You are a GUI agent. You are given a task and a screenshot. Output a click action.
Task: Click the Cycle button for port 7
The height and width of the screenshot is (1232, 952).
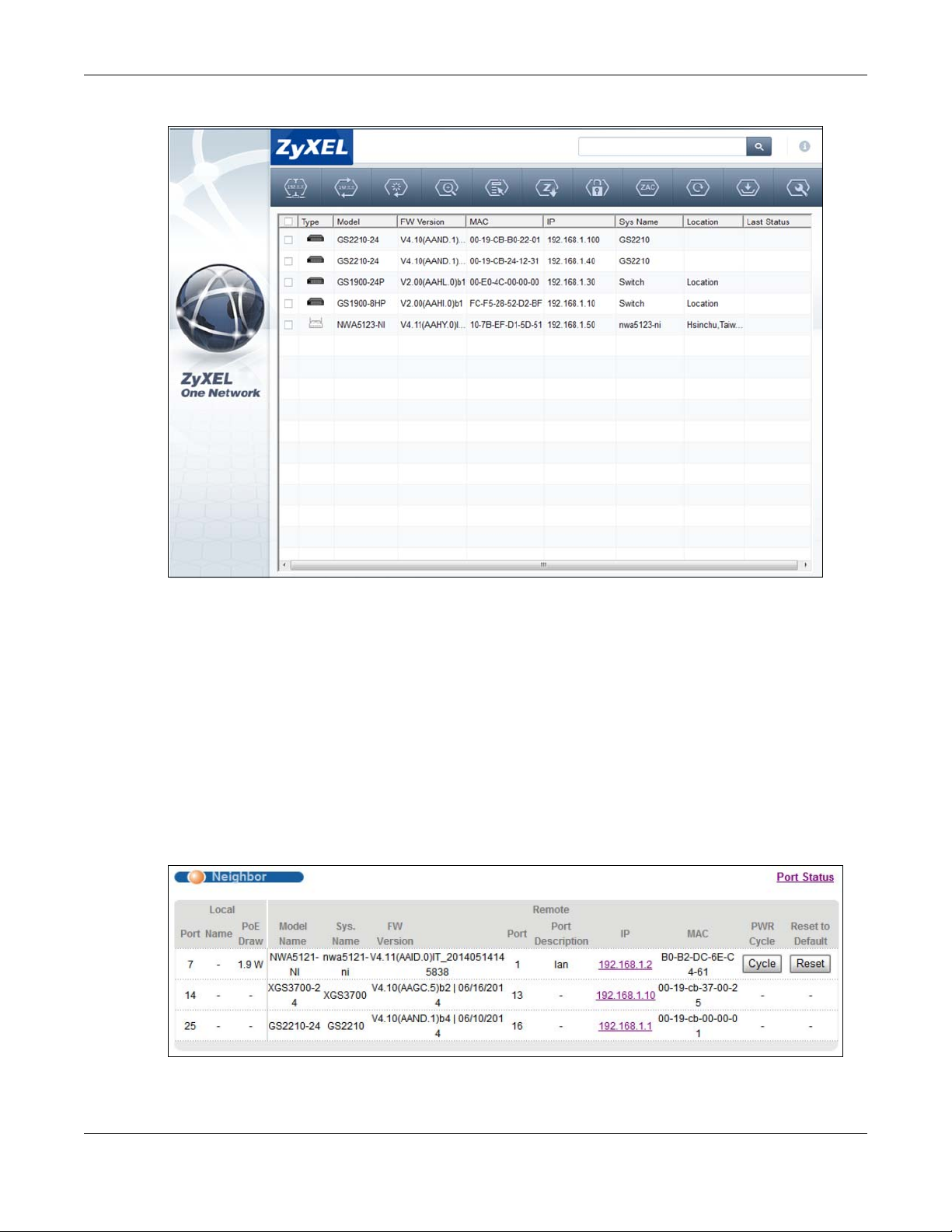tap(762, 964)
